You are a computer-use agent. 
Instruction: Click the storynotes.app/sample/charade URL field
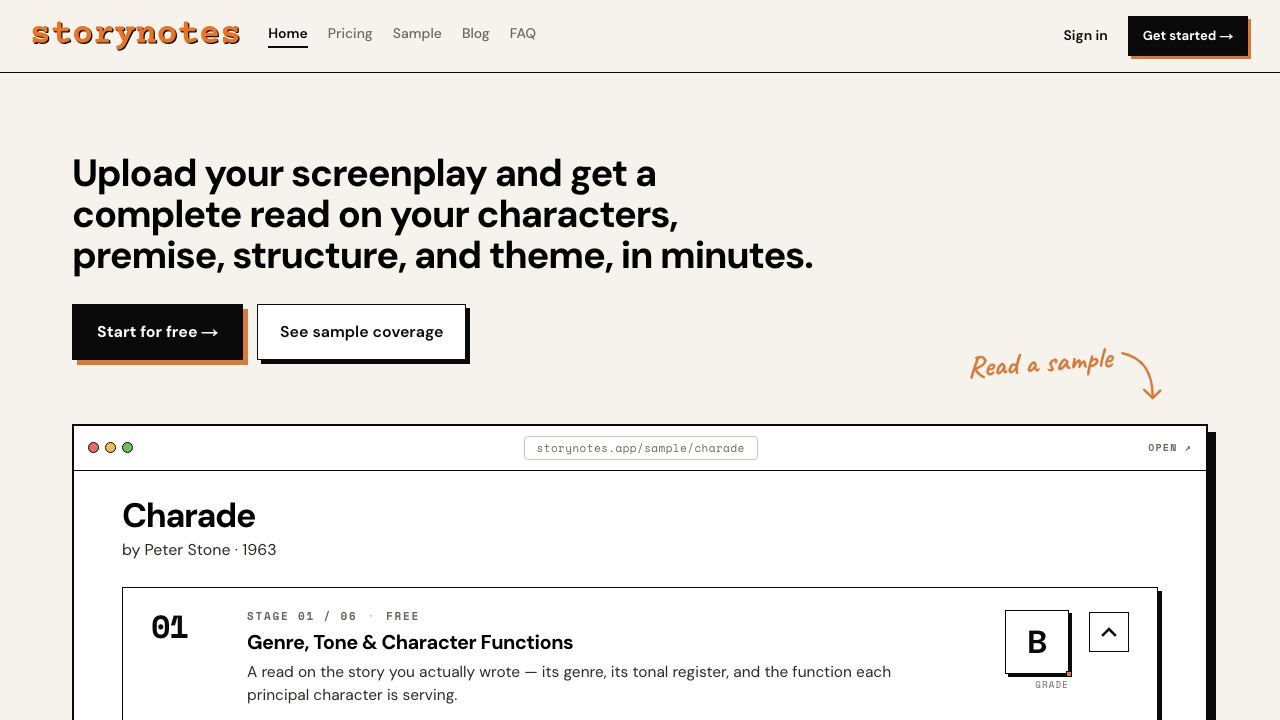[640, 448]
